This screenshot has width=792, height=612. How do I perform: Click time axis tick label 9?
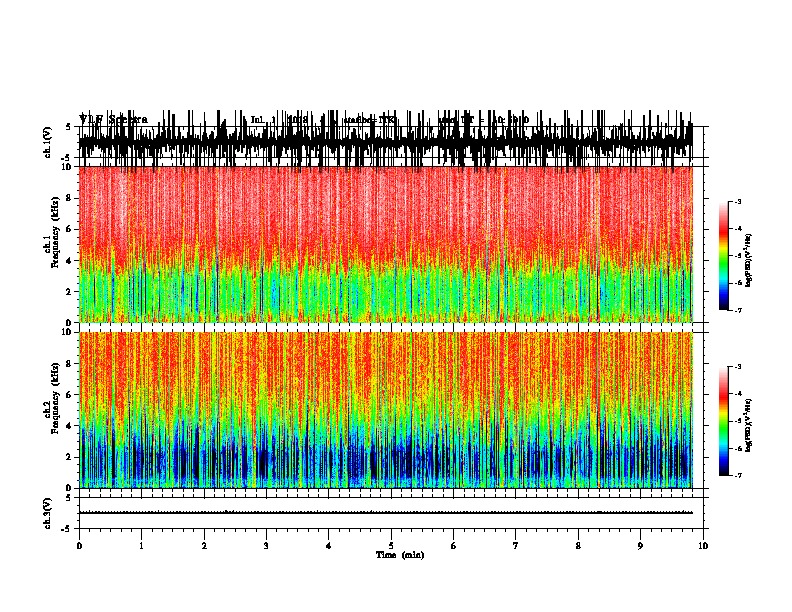[x=640, y=546]
